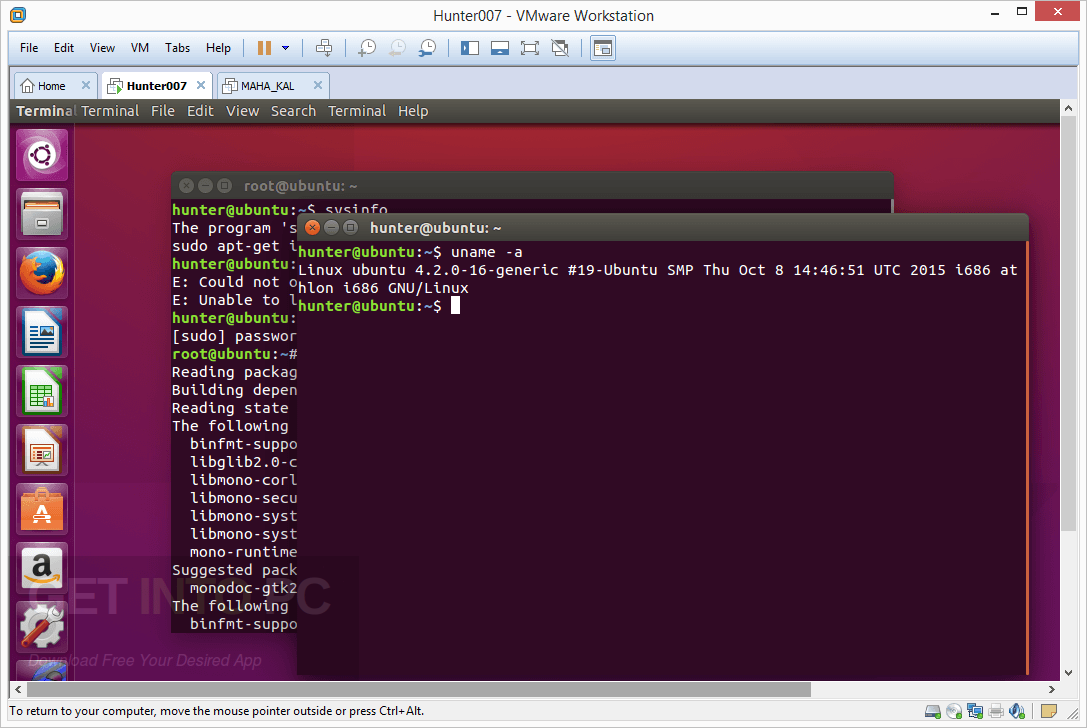Click the printer status bar icon

996,711
